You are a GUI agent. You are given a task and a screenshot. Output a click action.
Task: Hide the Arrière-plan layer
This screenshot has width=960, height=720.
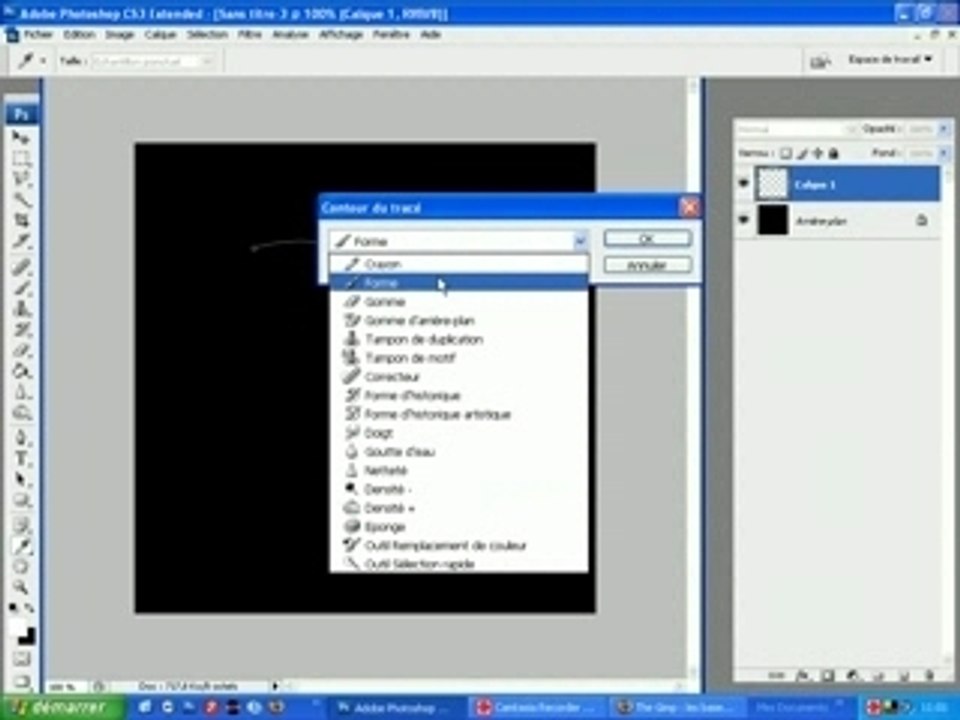(x=743, y=219)
